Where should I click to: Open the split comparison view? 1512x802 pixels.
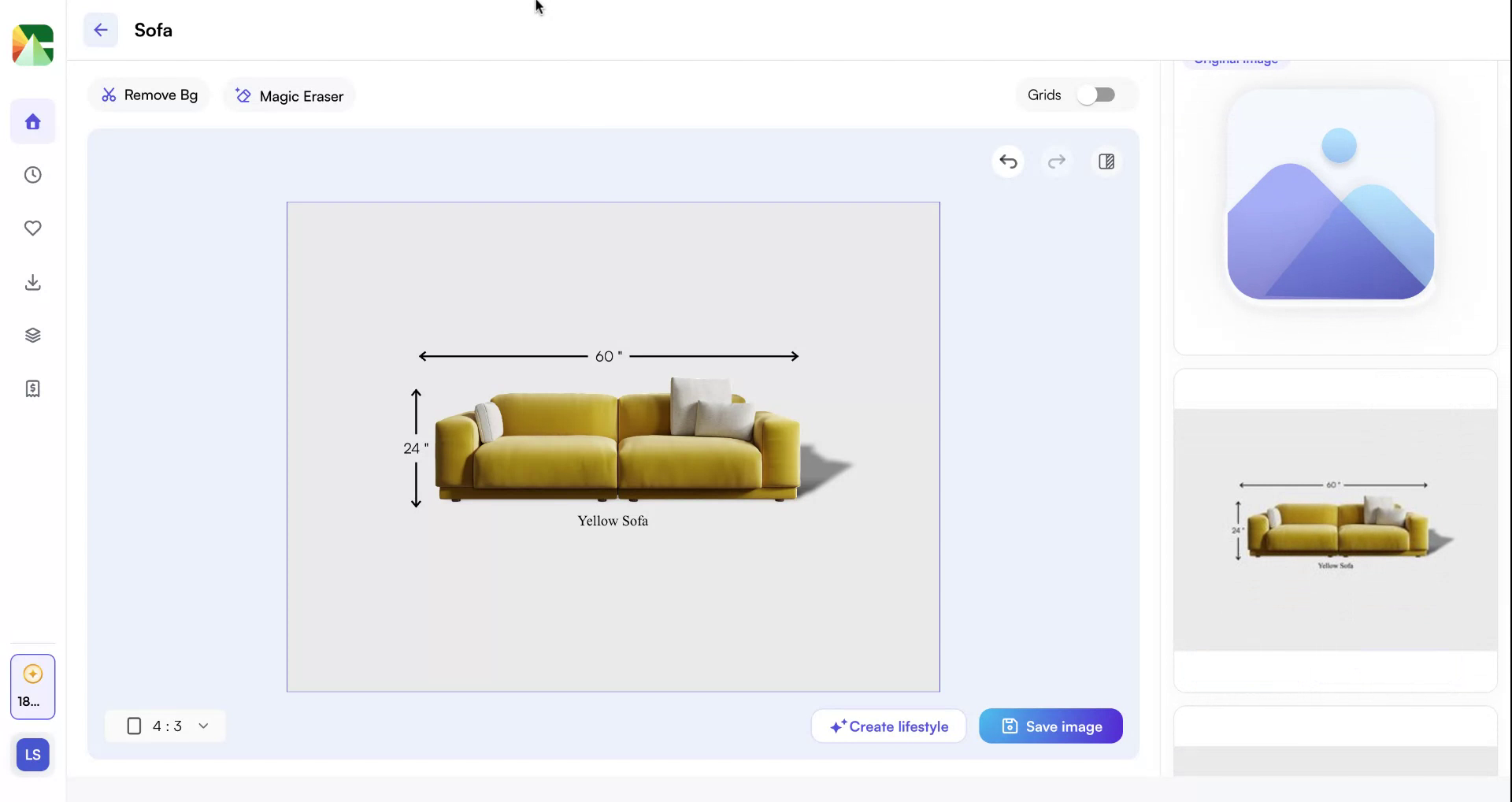[1106, 162]
